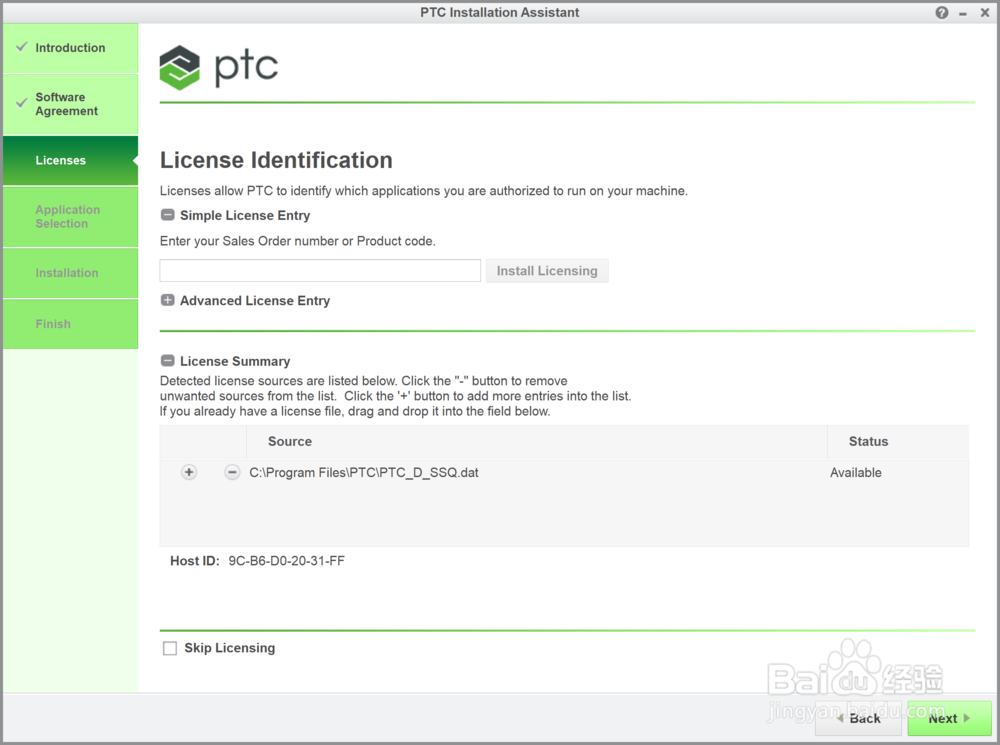Minimize the PTC Installation Assistant window
This screenshot has height=745, width=1000.
963,13
